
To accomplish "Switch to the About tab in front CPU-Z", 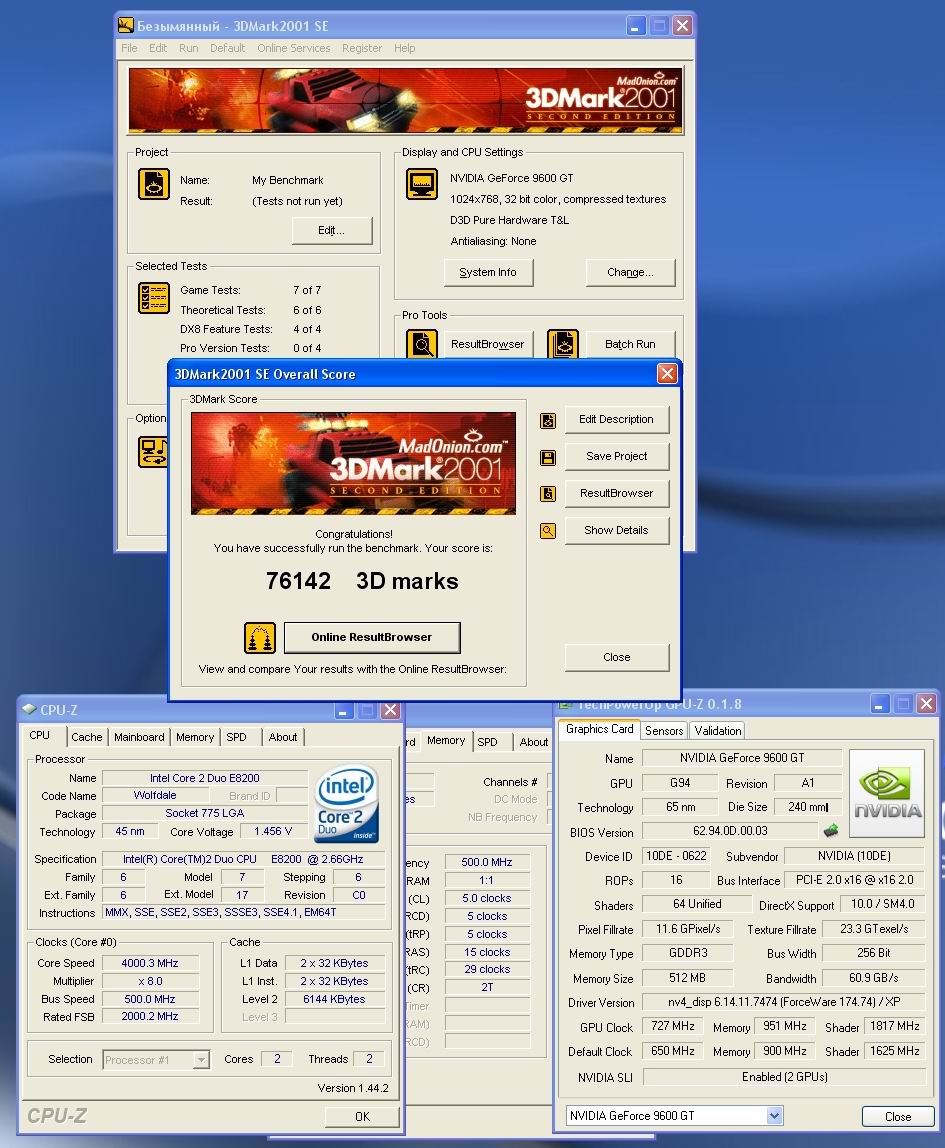I will (x=283, y=737).
